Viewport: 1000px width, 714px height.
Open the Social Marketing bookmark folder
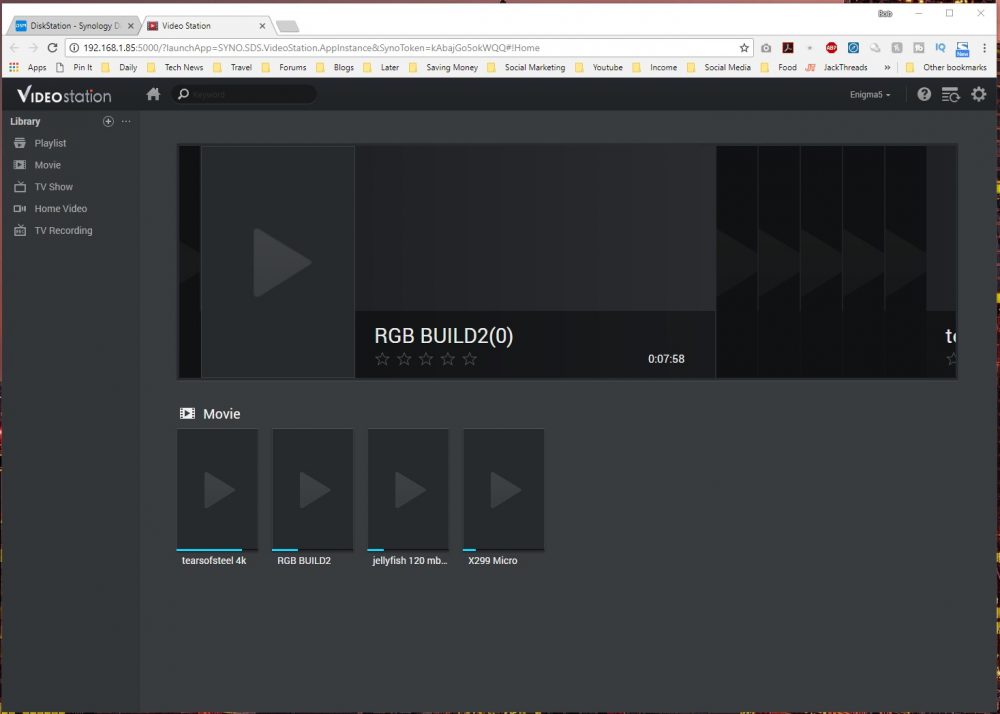coord(526,67)
